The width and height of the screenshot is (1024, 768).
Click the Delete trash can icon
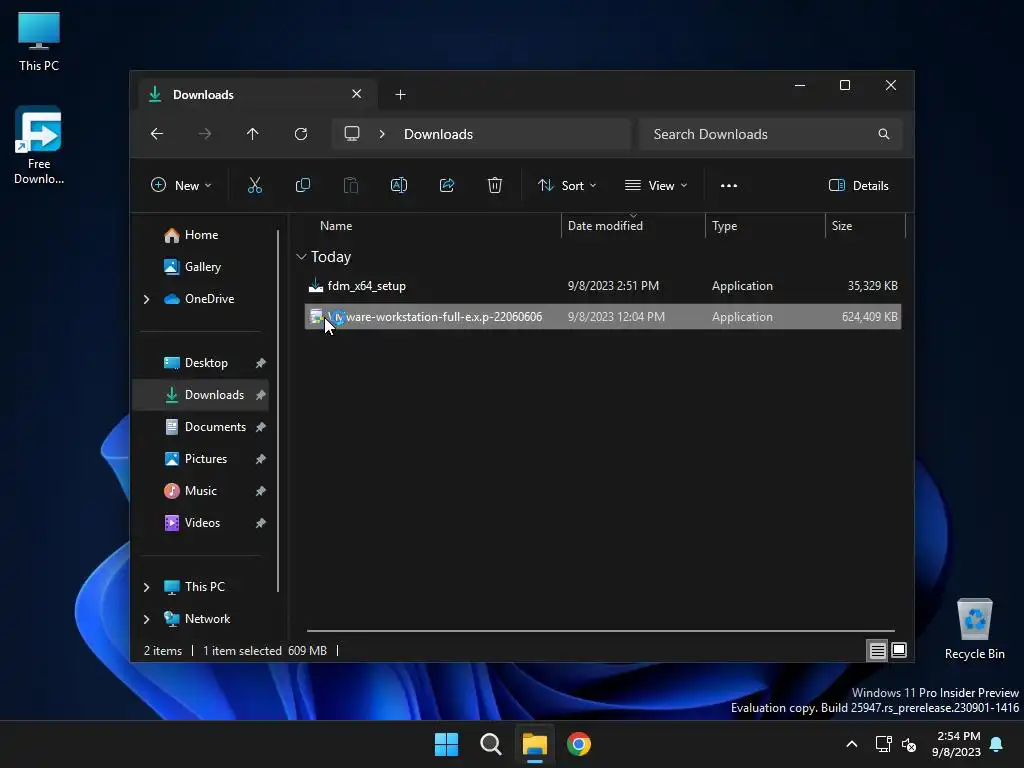[x=495, y=185]
